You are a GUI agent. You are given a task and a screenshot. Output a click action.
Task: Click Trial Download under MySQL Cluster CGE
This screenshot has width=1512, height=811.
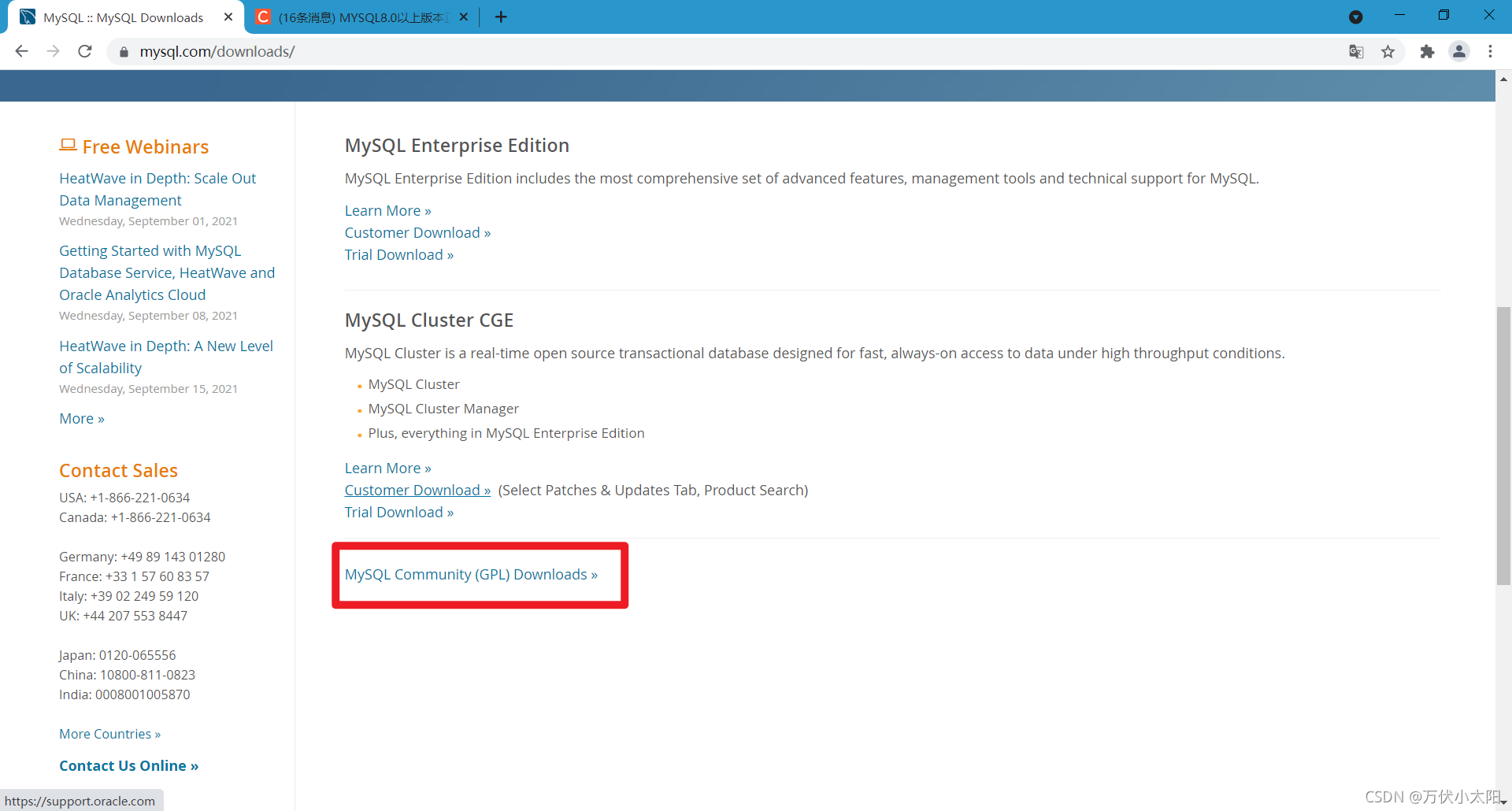point(399,513)
